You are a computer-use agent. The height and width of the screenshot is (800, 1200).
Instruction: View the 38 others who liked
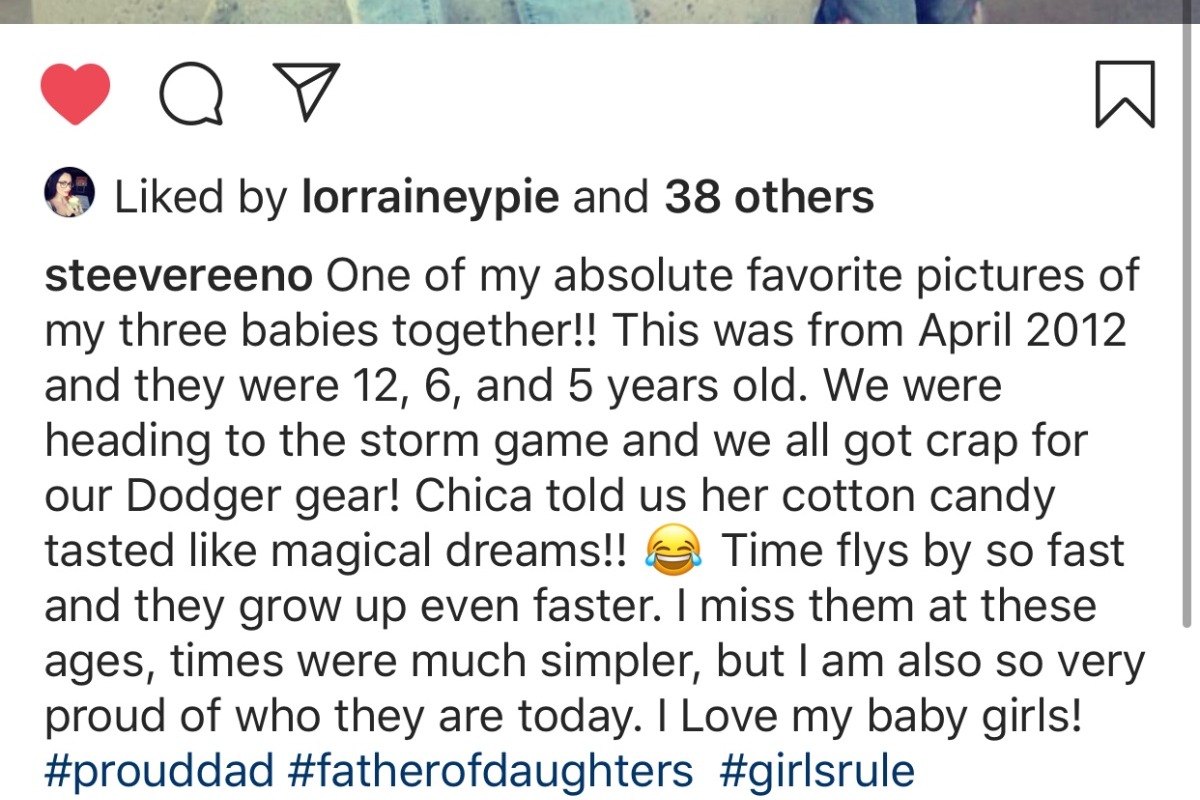[x=769, y=197]
